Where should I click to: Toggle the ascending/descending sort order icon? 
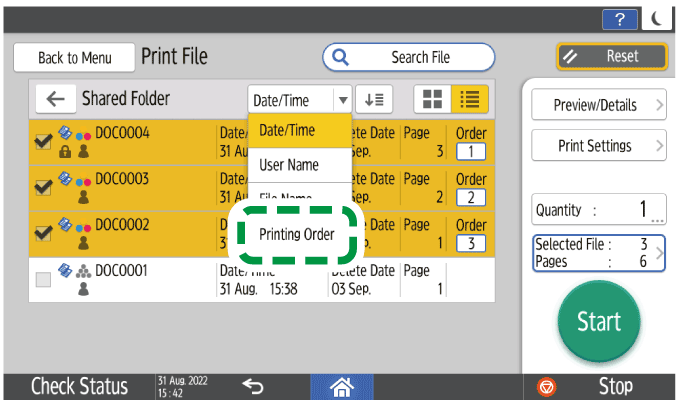tap(377, 100)
